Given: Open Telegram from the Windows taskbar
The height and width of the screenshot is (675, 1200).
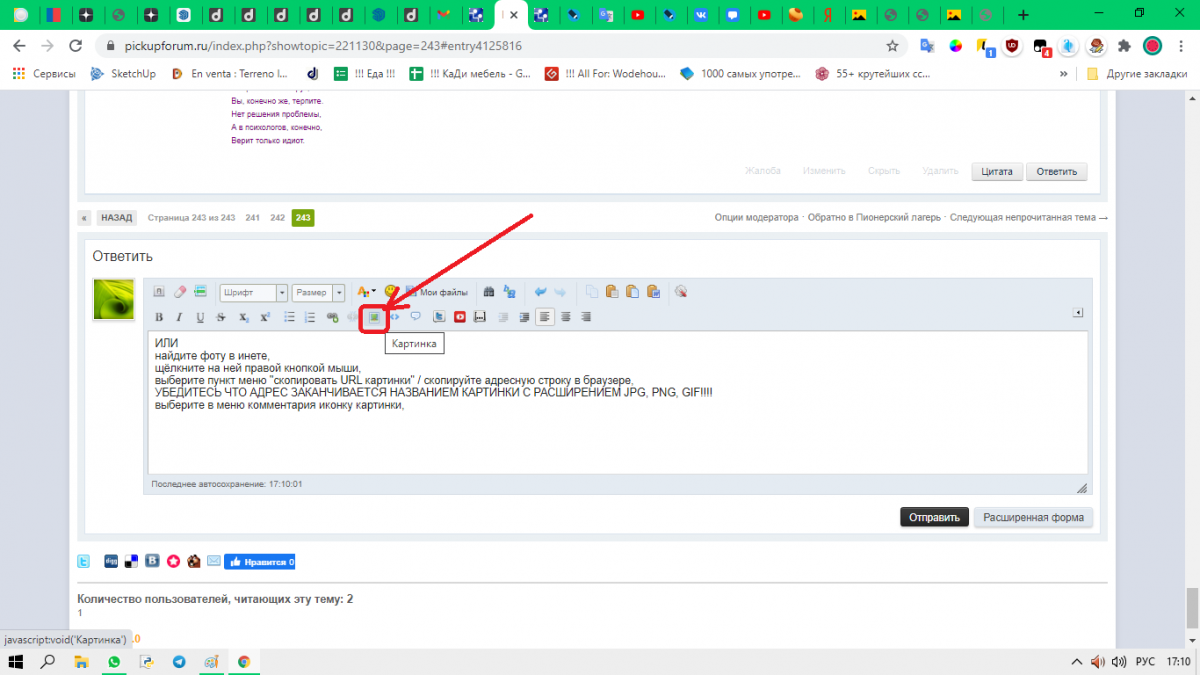Looking at the screenshot, I should click(179, 662).
